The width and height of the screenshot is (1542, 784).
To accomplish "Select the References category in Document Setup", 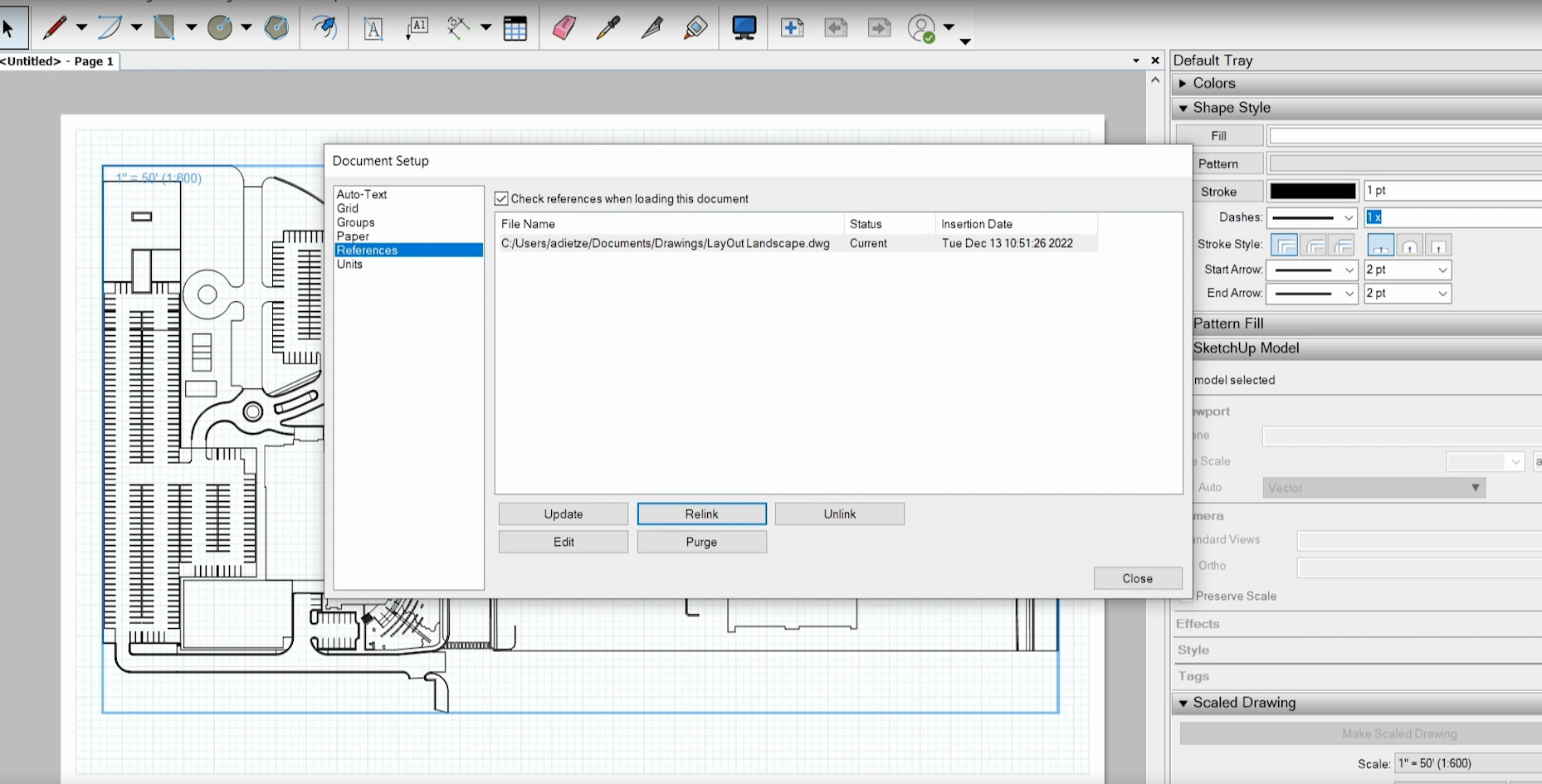I will tap(367, 250).
